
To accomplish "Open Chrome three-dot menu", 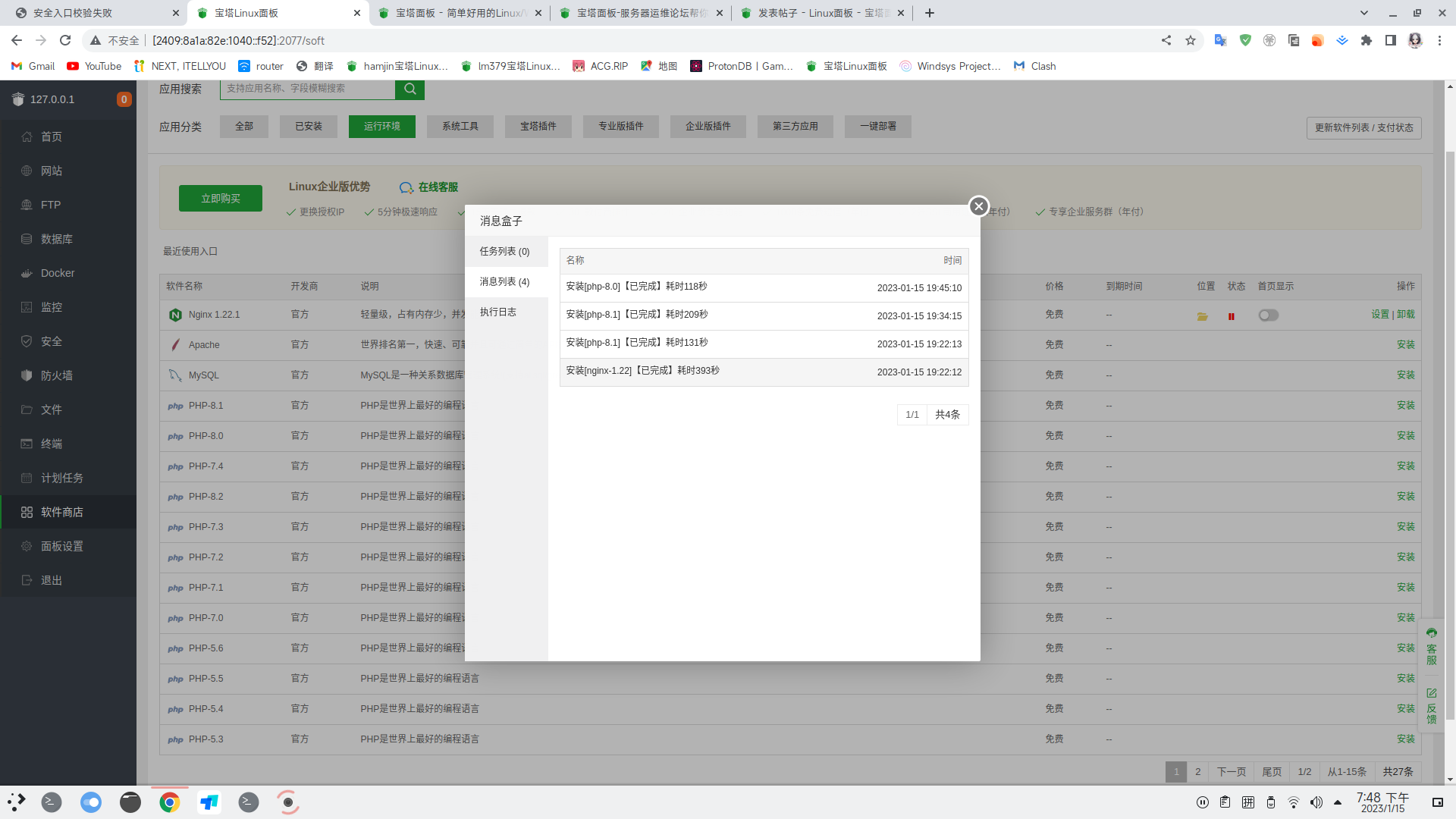I will coord(1439,40).
